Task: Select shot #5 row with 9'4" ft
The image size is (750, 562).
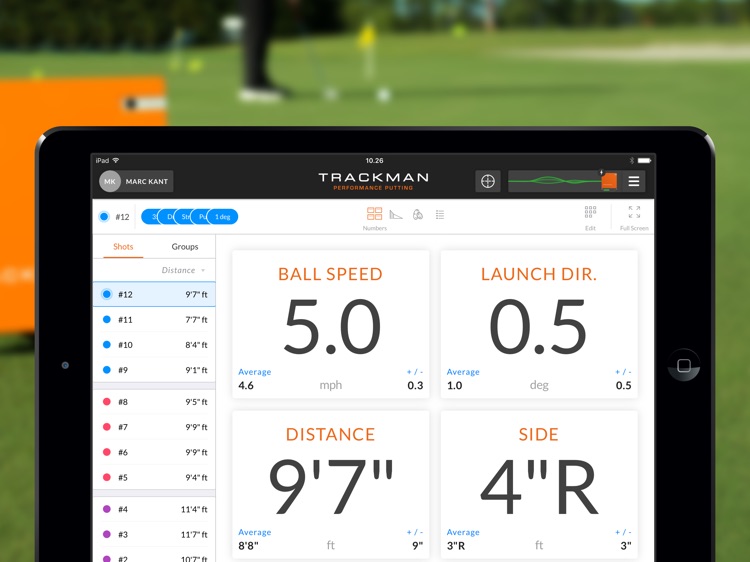Action: click(154, 477)
